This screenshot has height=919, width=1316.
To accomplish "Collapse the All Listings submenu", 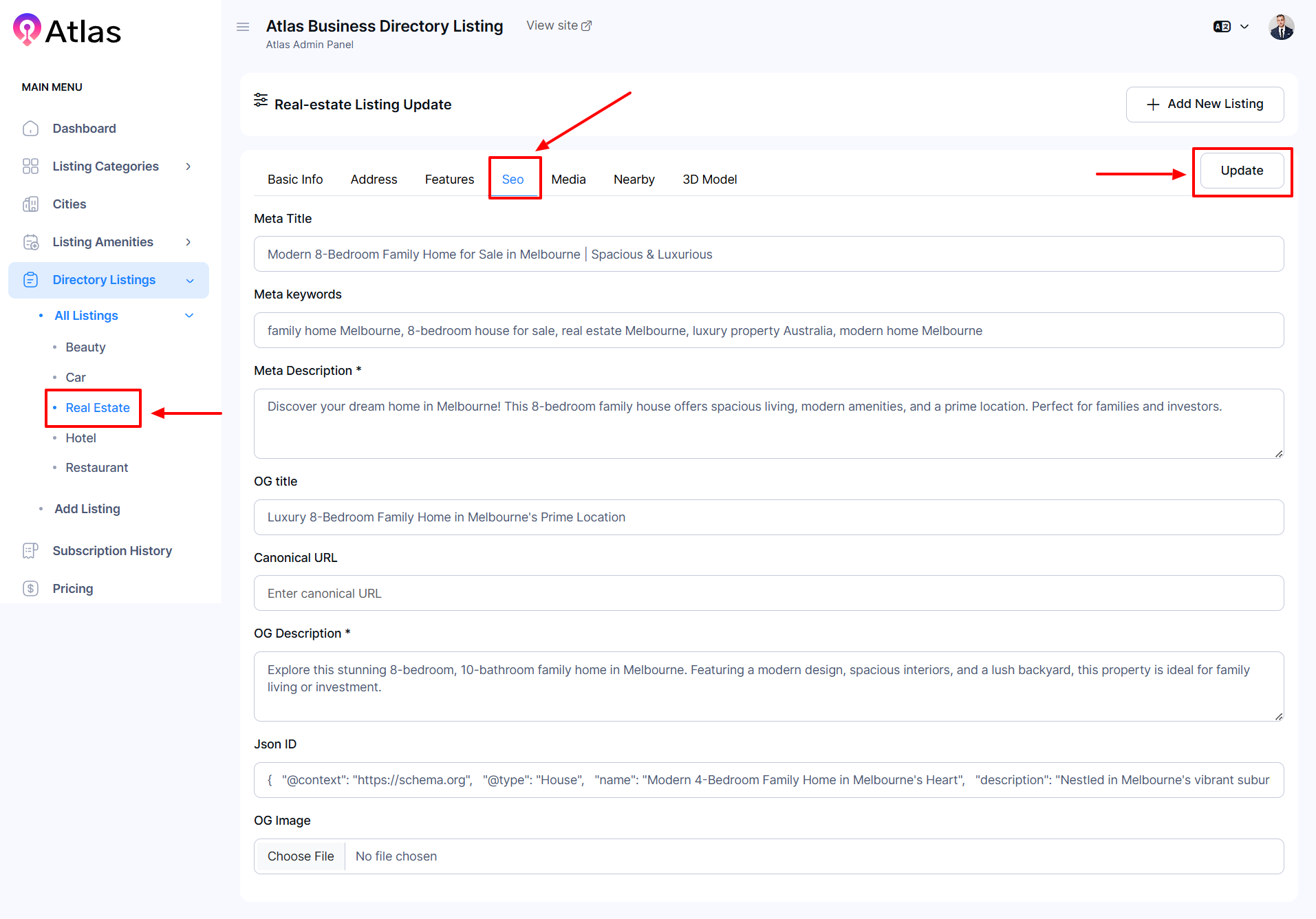I will click(189, 316).
